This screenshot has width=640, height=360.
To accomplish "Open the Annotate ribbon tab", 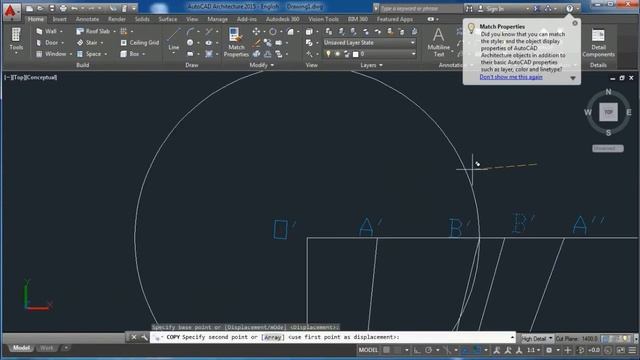I will tap(87, 19).
